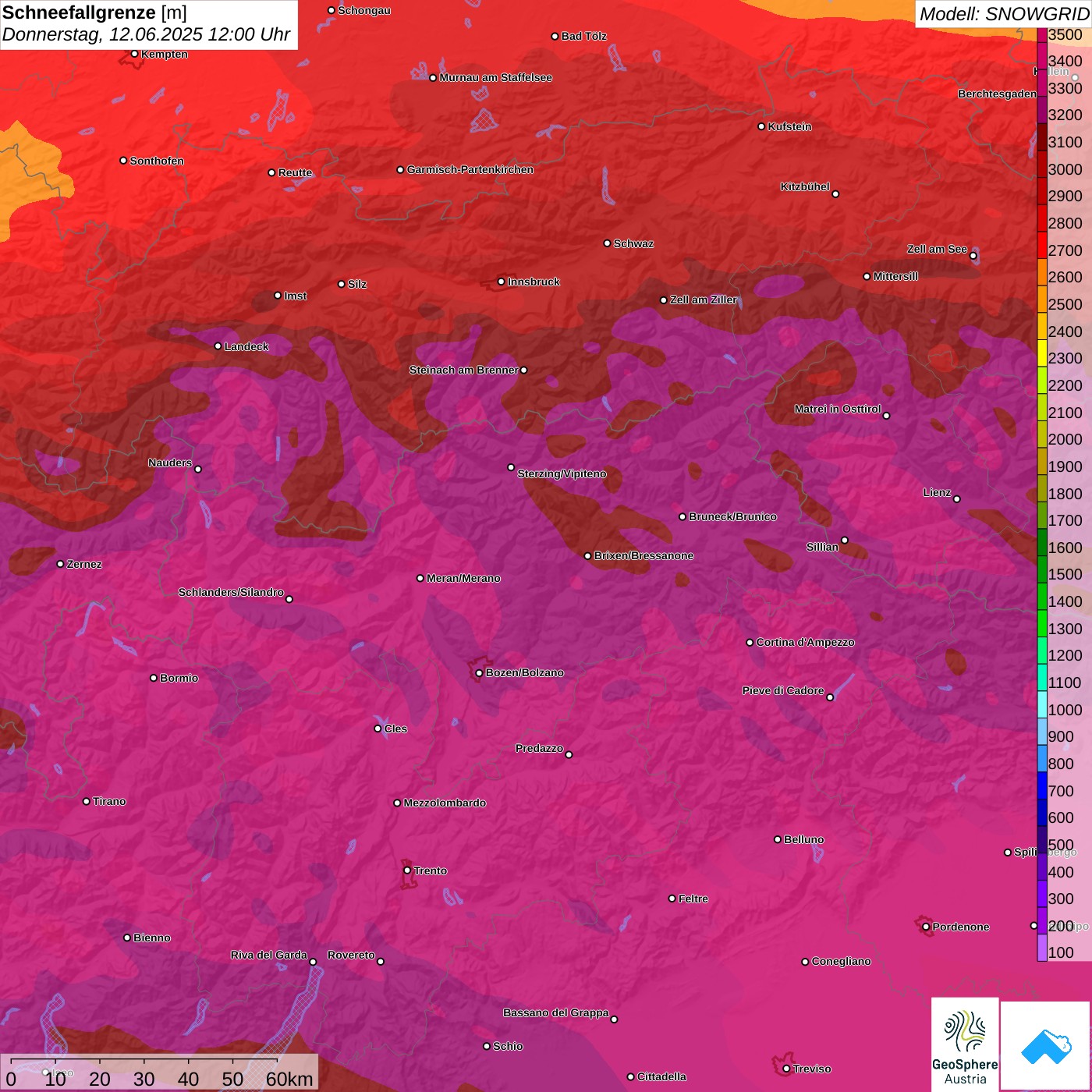Click the 'Modell: SNOWGRID' label
This screenshot has height=1092, width=1092.
1004,14
